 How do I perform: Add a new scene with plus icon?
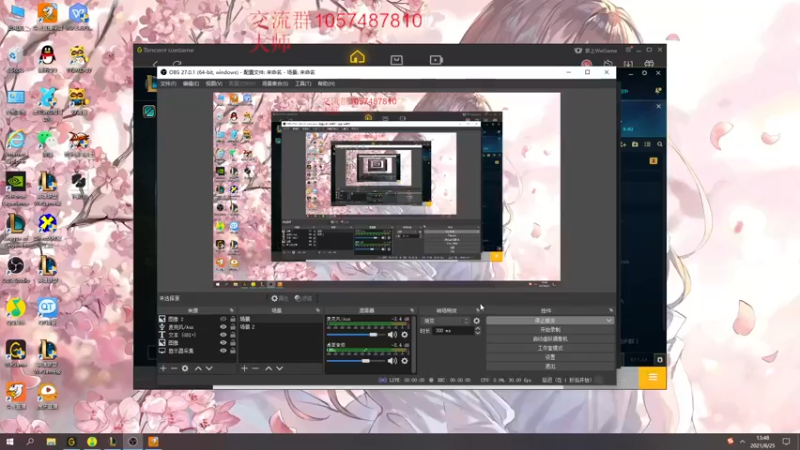click(x=244, y=368)
